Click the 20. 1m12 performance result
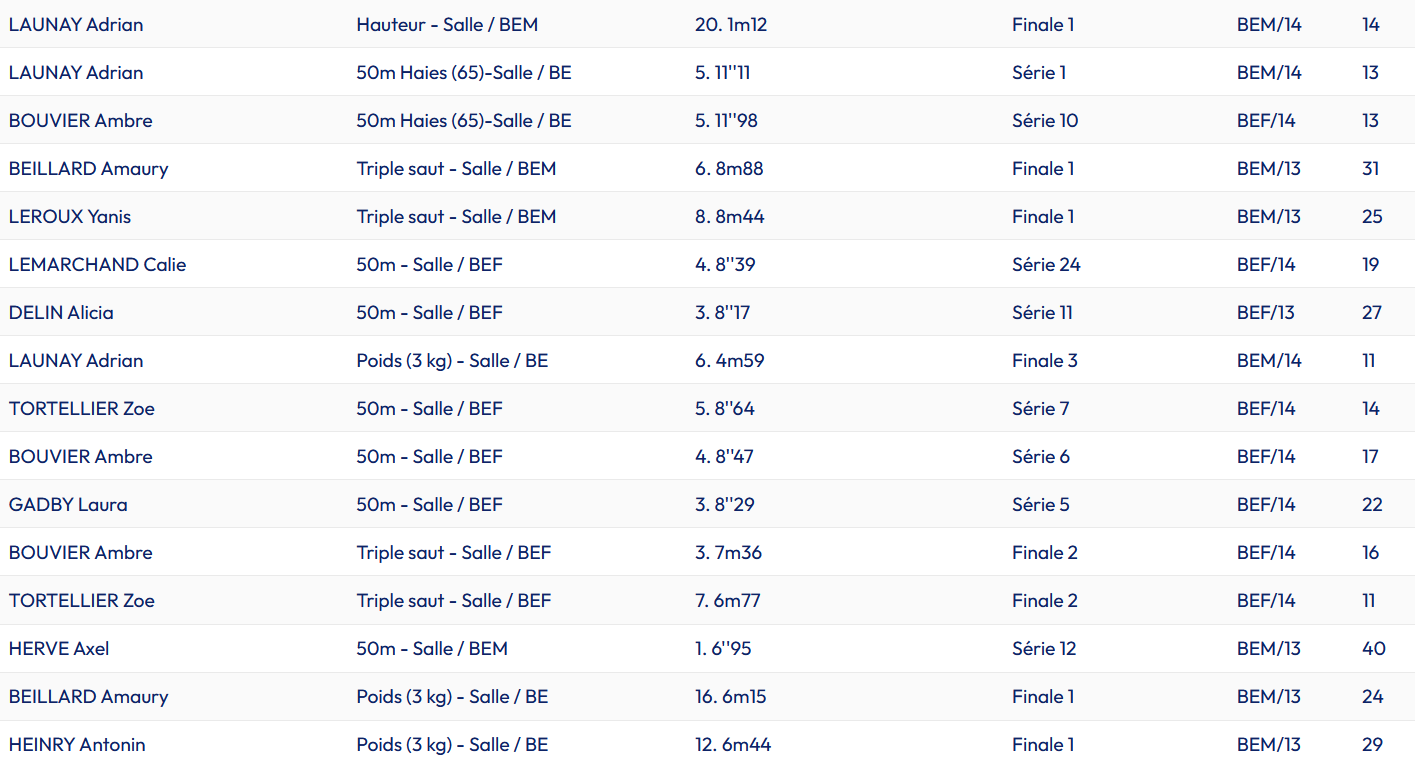 pos(731,25)
